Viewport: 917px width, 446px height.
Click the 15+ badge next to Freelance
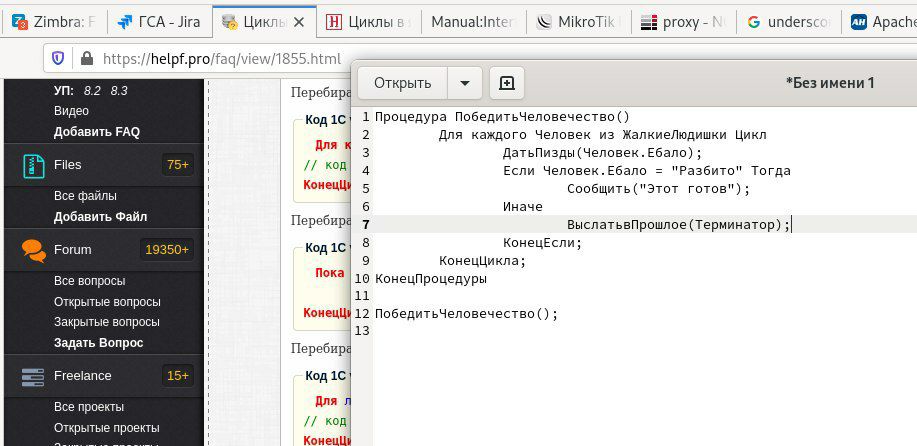coord(178,375)
